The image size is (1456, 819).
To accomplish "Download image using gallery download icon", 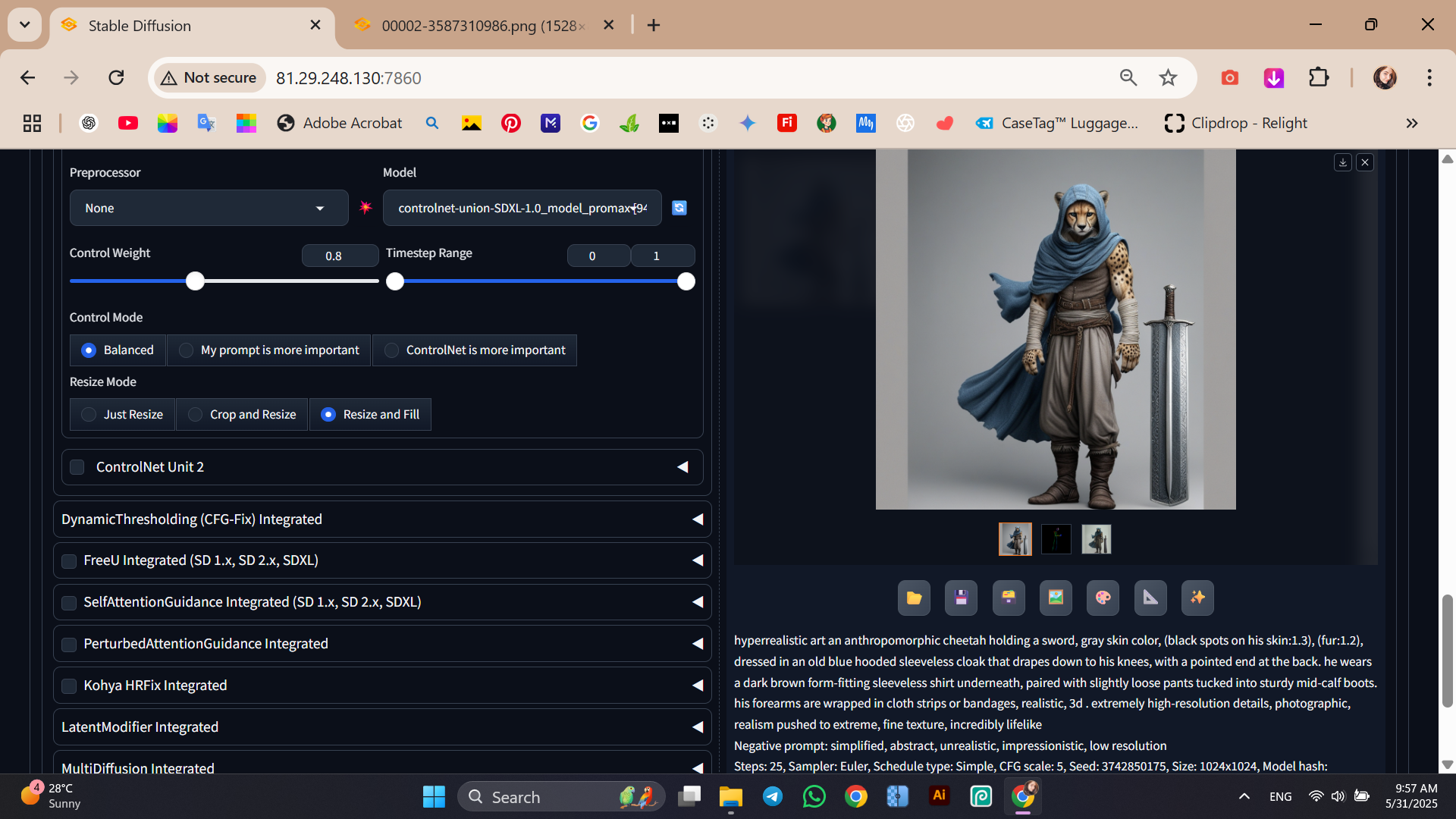I will 1343,162.
